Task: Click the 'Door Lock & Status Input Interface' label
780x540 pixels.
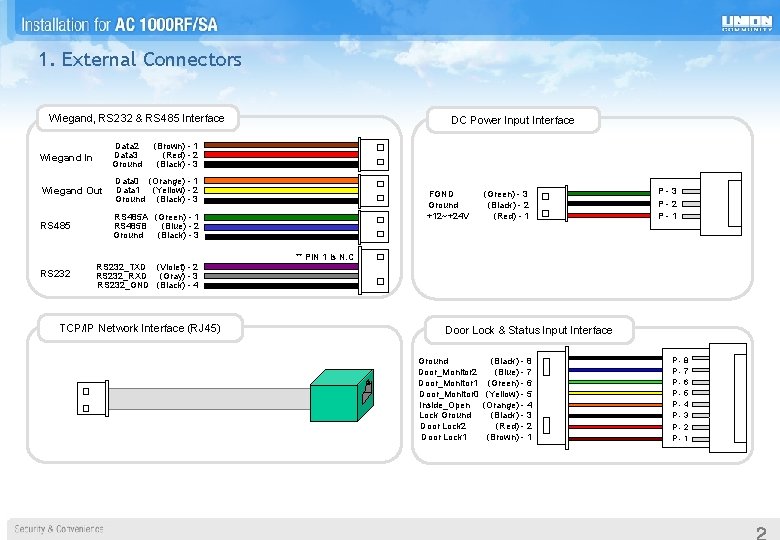Action: point(528,330)
